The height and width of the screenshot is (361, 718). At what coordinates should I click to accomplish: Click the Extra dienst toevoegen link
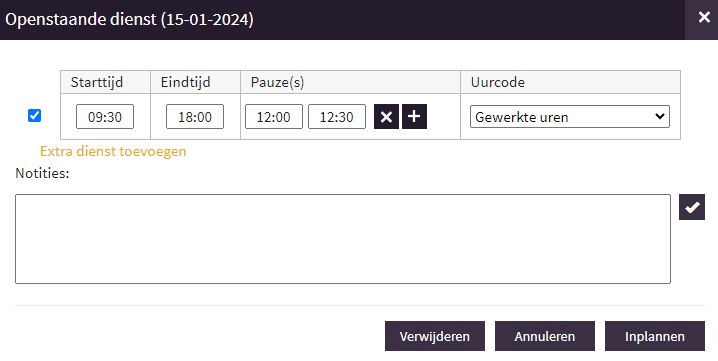coord(113,151)
